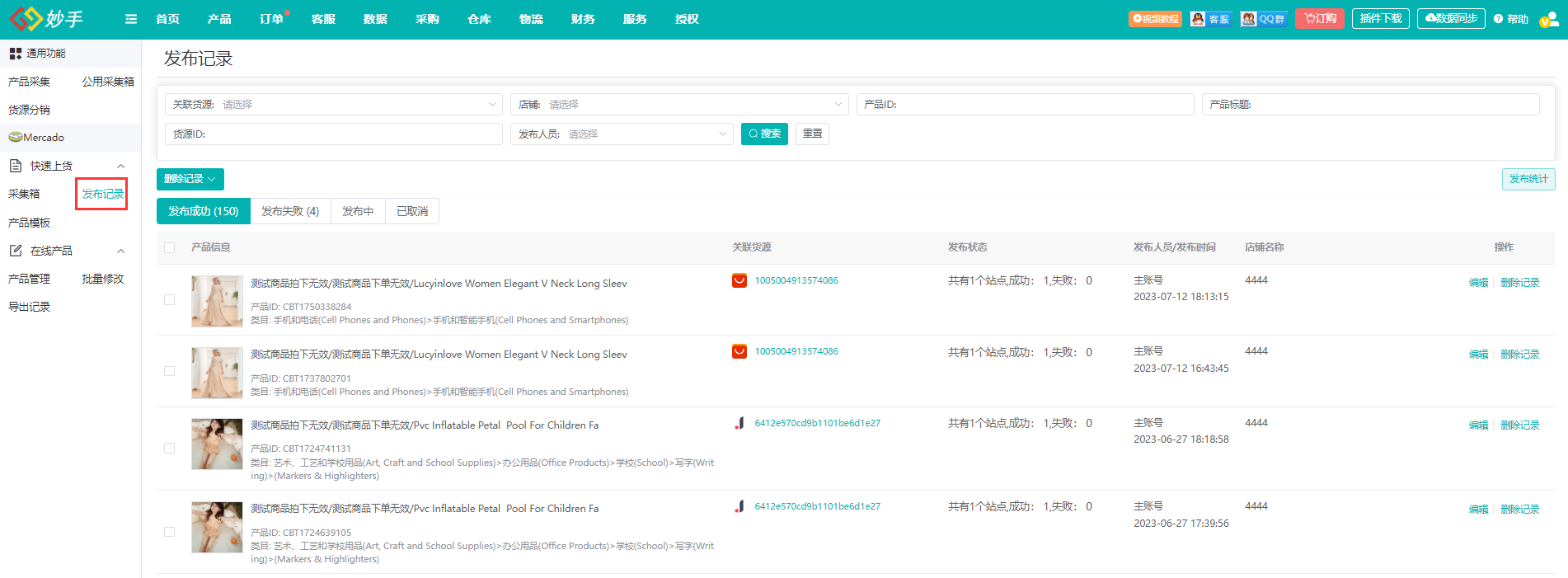Toggle the hamburger sidebar menu icon
Screen dimensions: 1568x578
click(131, 19)
